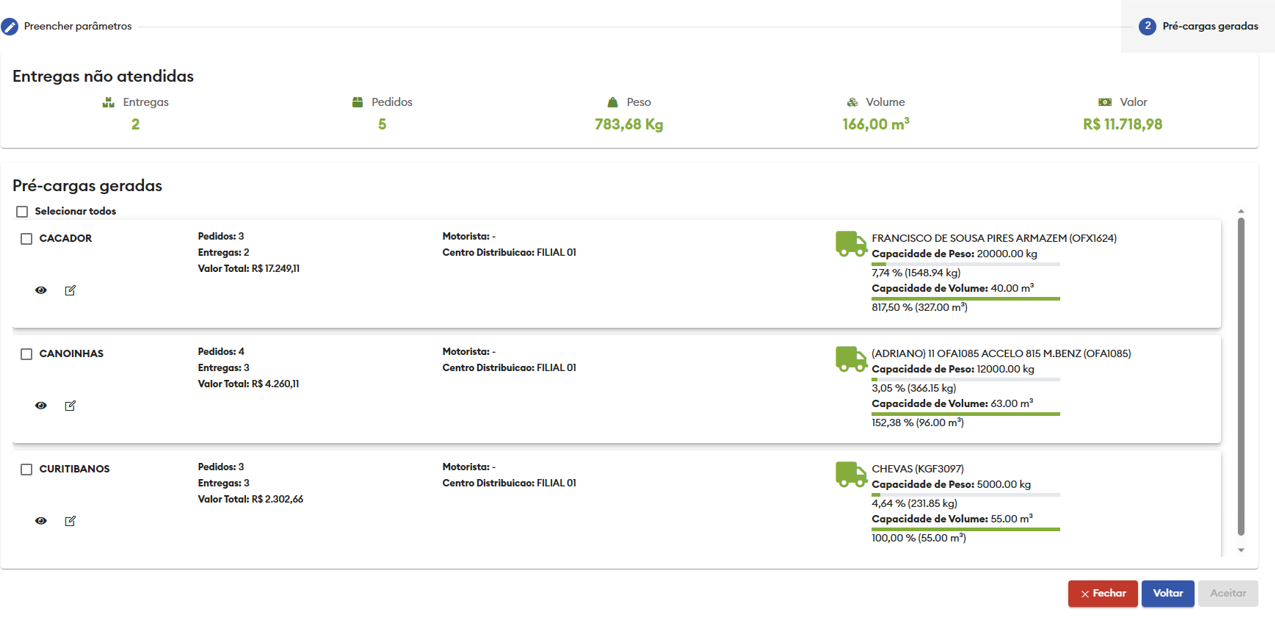The image size is (1275, 619).
Task: Enable the Selecionar todos checkbox
Action: (x=22, y=212)
